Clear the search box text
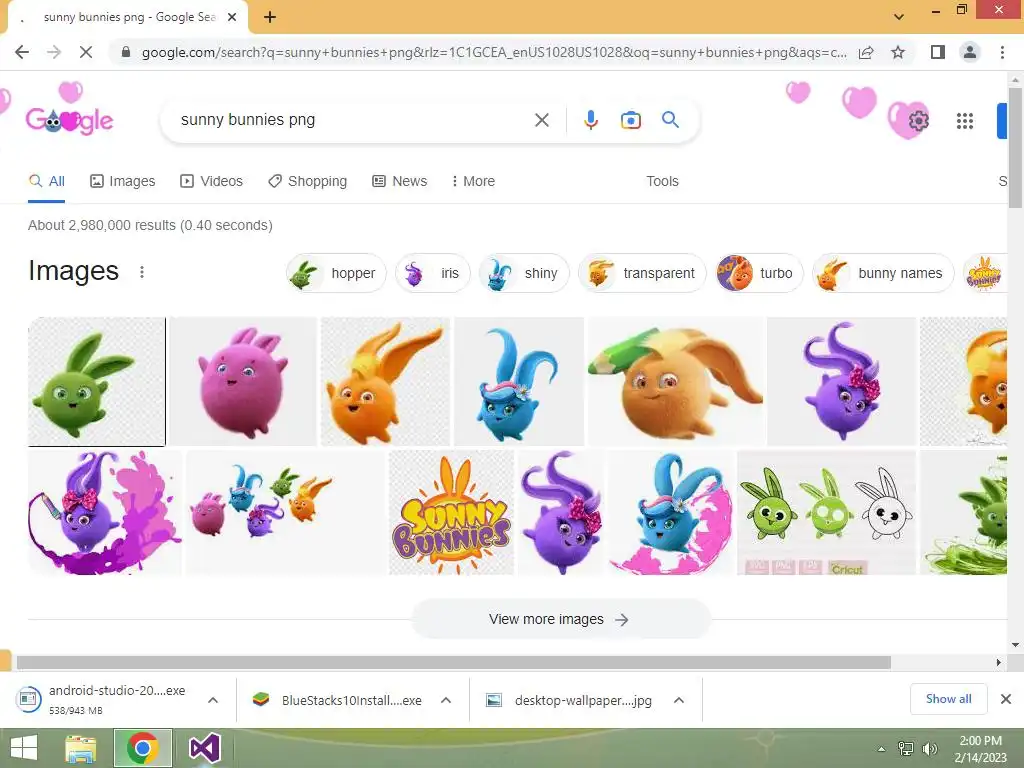1024x768 pixels. coord(541,120)
